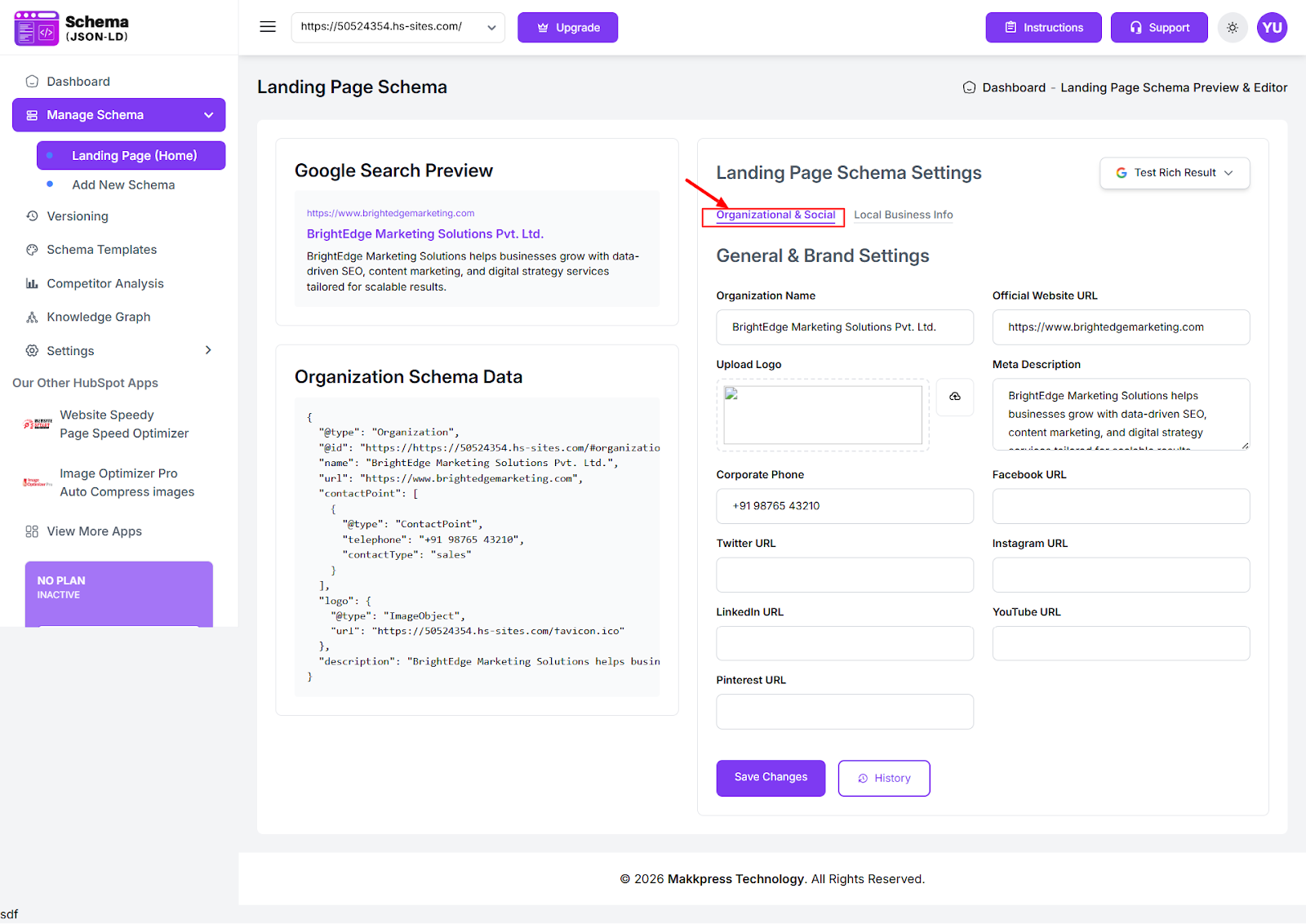Toggle the light/dark theme sun icon
The image size is (1306, 924).
coord(1233,28)
